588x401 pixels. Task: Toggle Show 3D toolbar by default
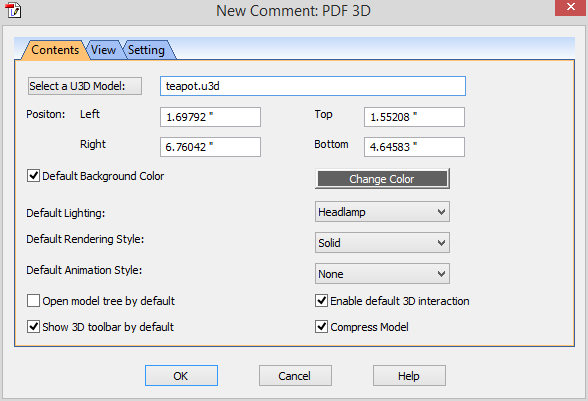33,327
